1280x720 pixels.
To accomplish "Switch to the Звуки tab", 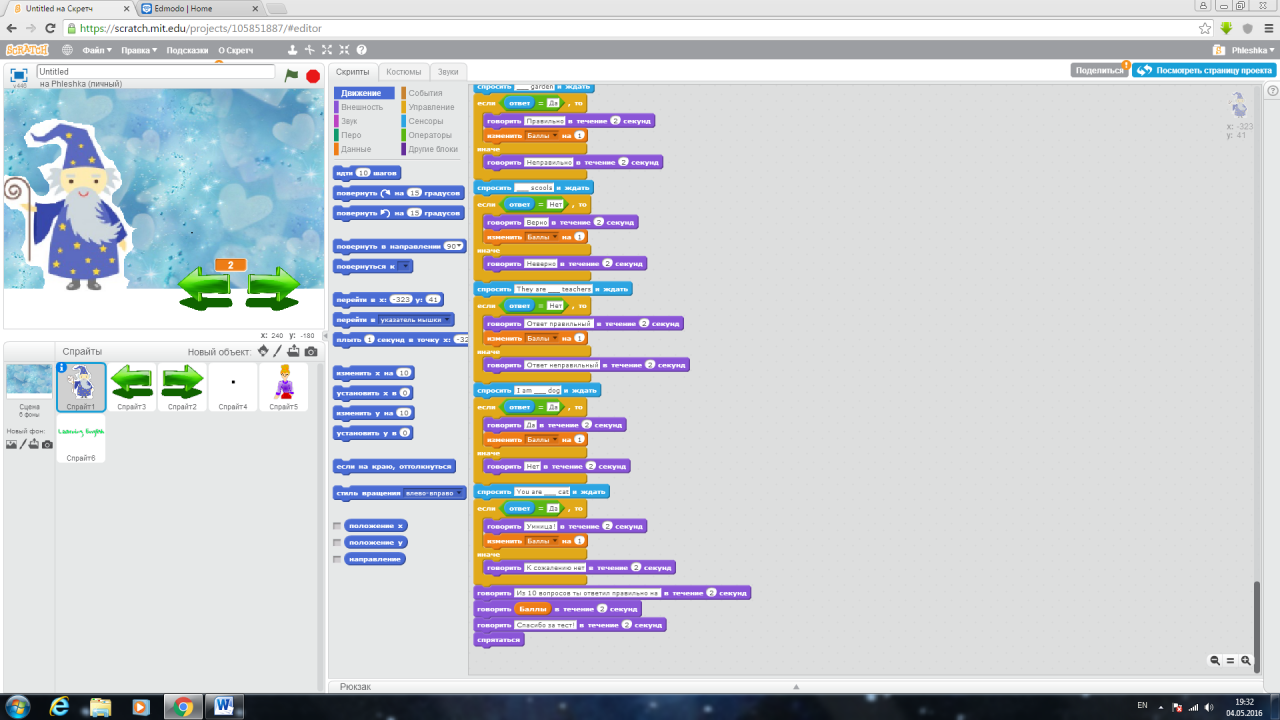I will (448, 72).
